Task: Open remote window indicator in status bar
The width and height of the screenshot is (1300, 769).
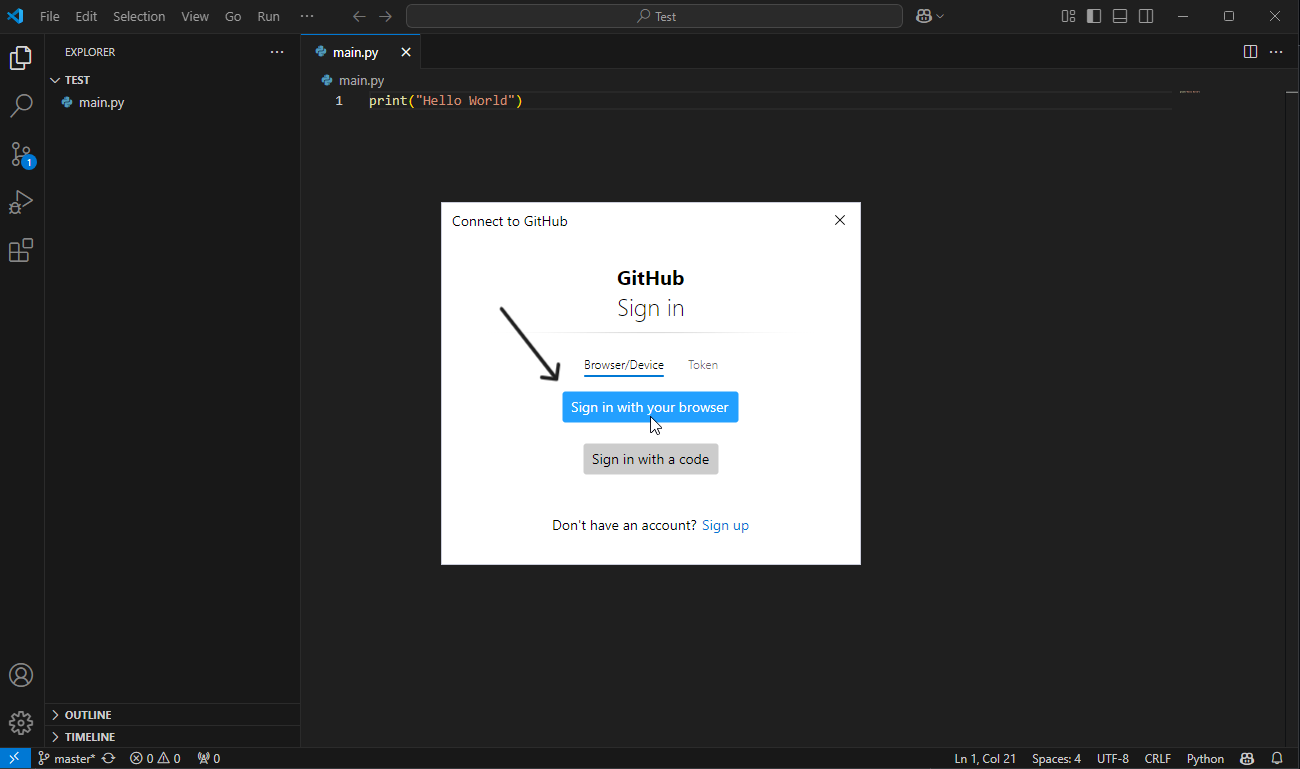Action: point(15,758)
